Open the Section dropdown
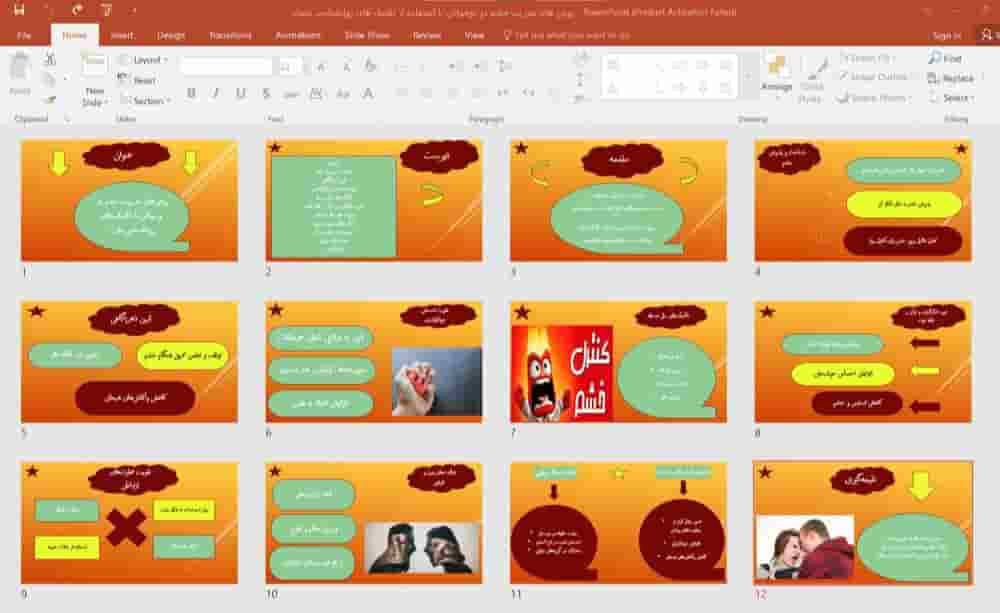The image size is (1000, 613). pyautogui.click(x=145, y=100)
